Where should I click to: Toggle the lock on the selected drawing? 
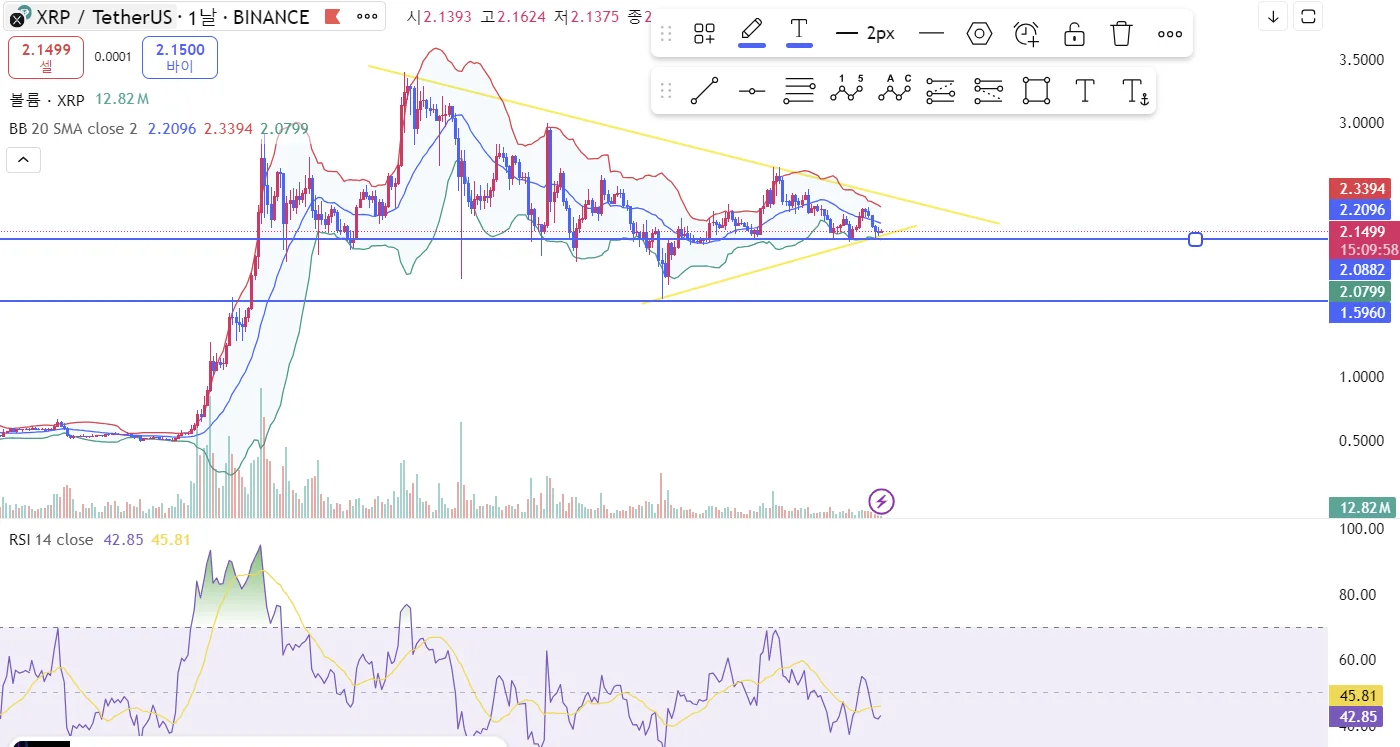(1075, 34)
